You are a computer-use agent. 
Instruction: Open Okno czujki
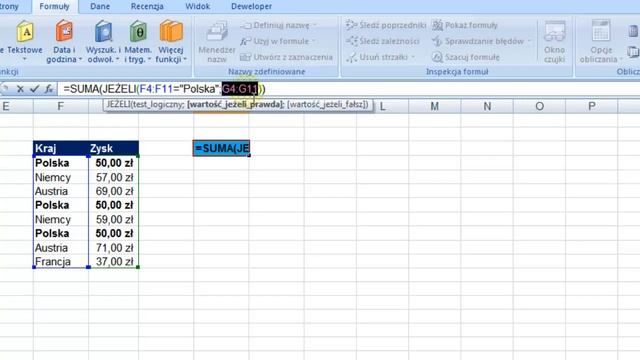[554, 42]
